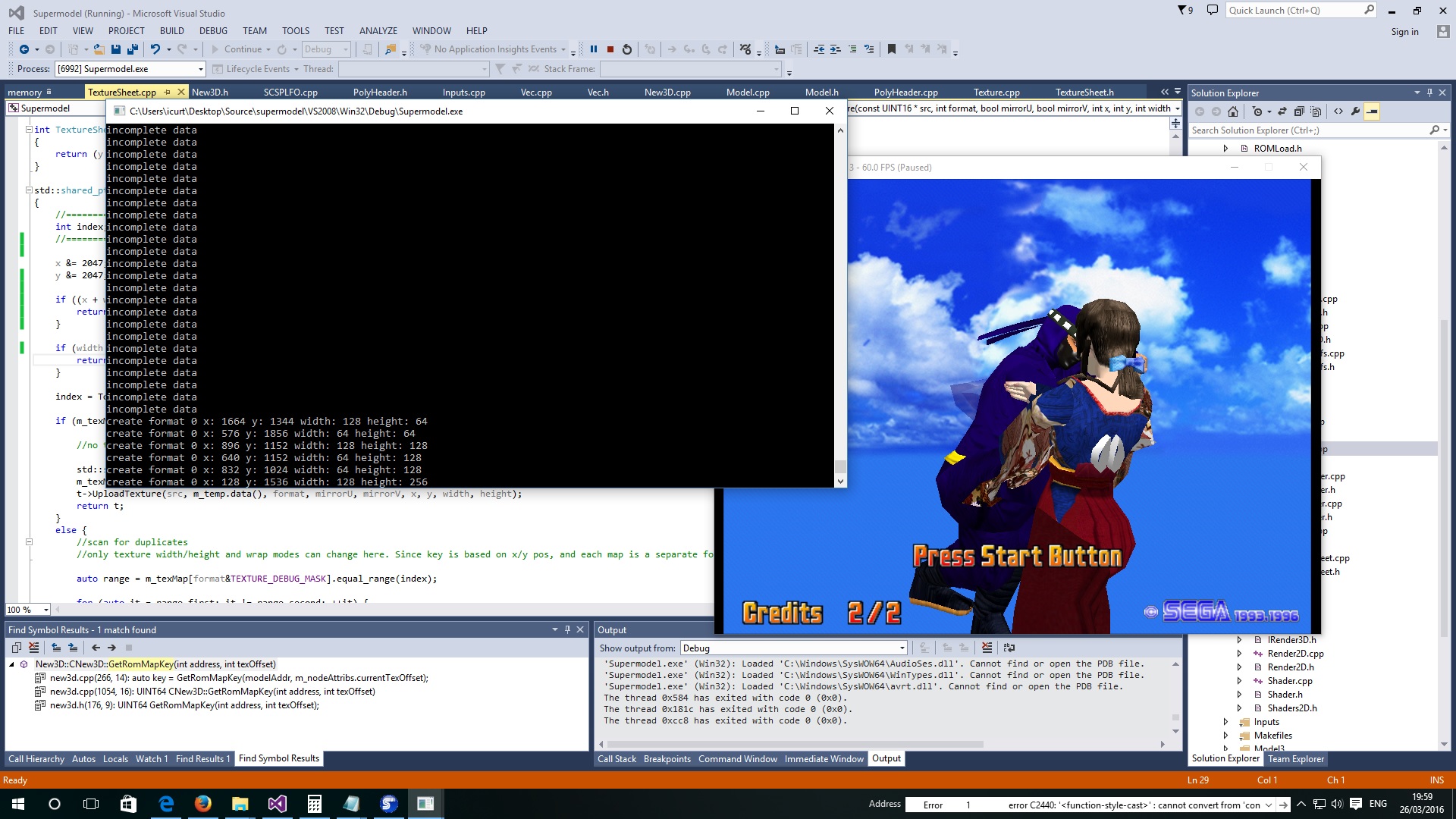The height and width of the screenshot is (819, 1456).
Task: Open the Team Explorer tab
Action: [x=1296, y=759]
